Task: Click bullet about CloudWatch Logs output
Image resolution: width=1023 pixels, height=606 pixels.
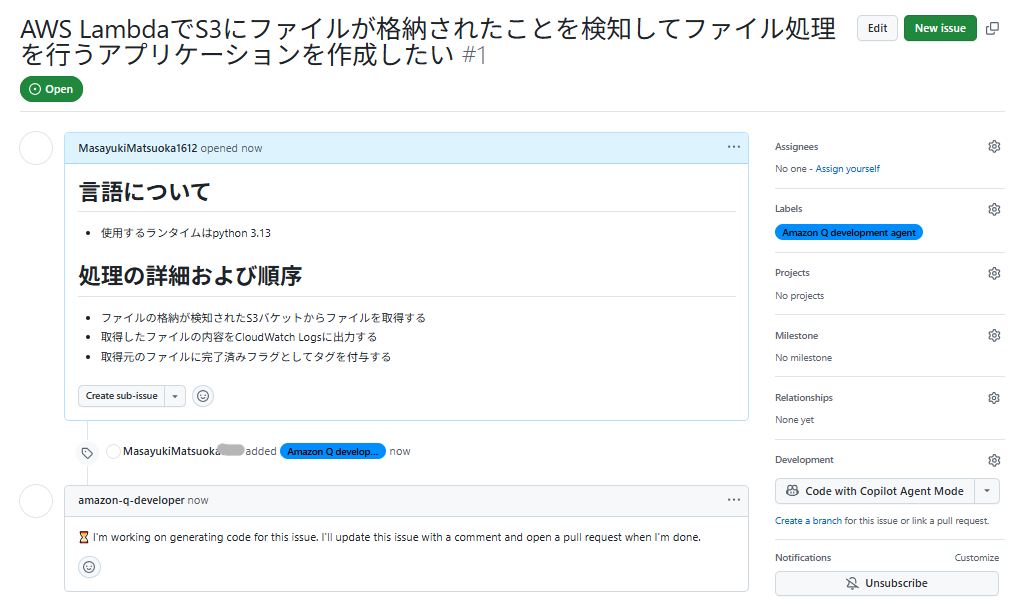Action: pyautogui.click(x=239, y=337)
